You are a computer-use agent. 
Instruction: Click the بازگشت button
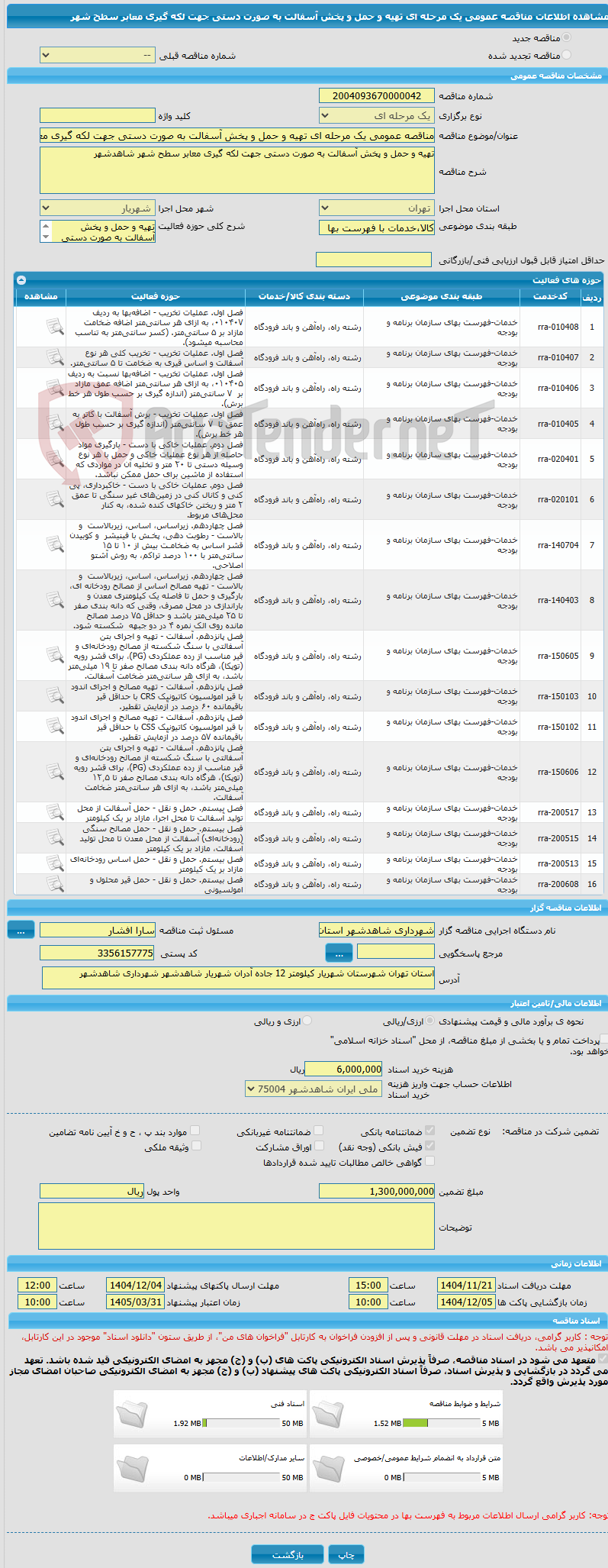(x=288, y=1555)
